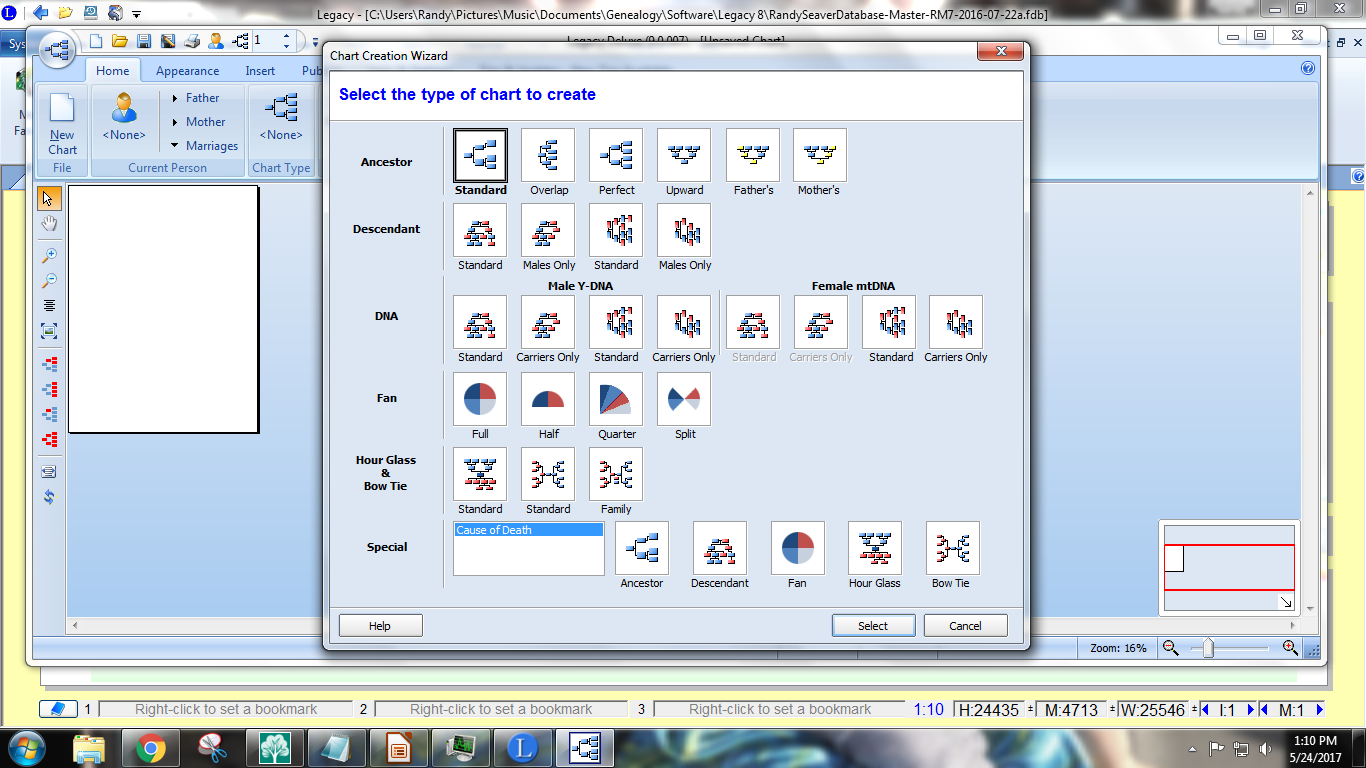Image resolution: width=1366 pixels, height=768 pixels.
Task: Close the Chart Creation Wizard dialog
Action: coord(999,52)
